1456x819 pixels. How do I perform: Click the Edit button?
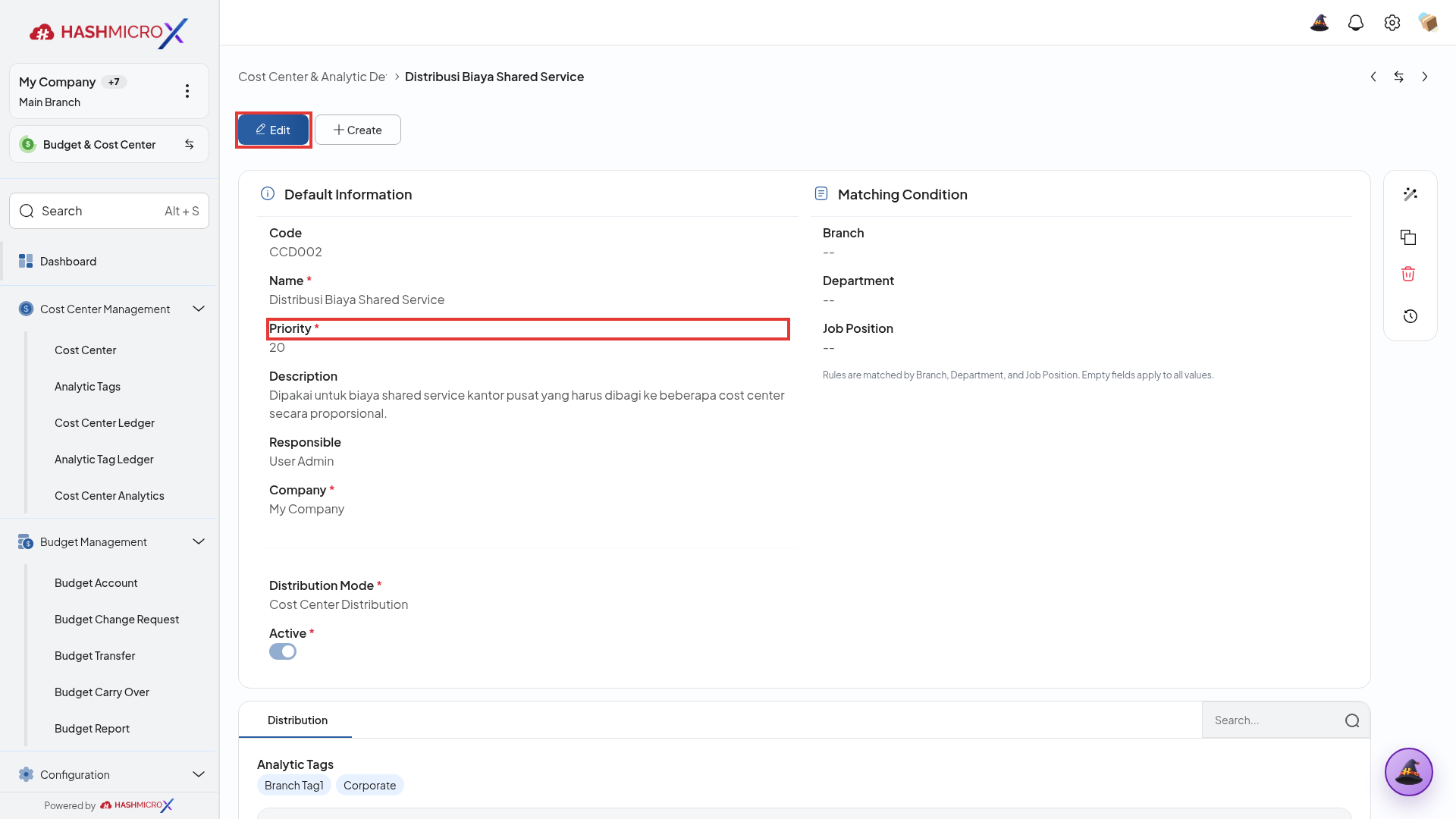[273, 130]
